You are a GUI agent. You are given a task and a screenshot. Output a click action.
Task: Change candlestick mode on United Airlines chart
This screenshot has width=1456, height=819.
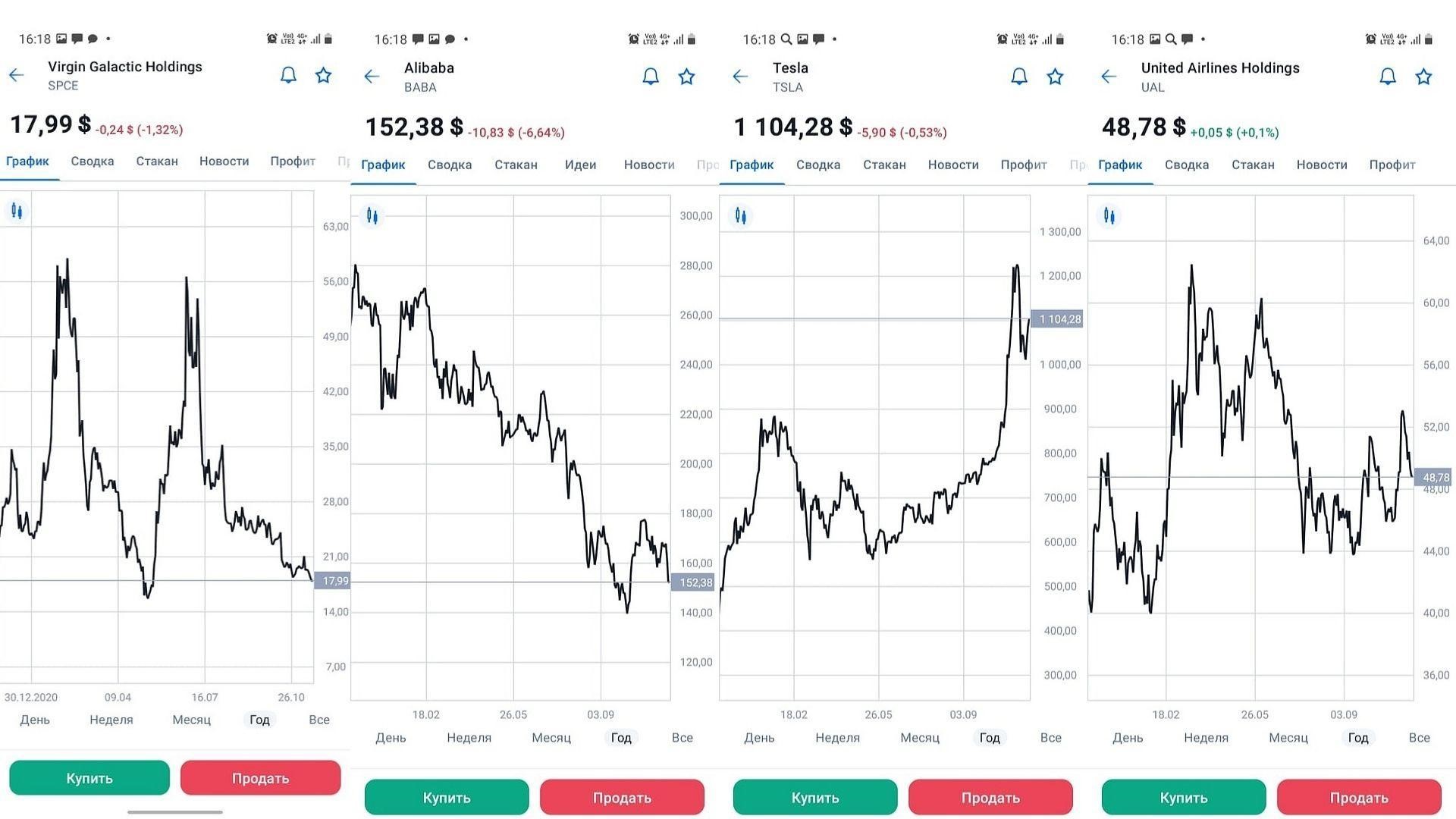(x=1109, y=216)
